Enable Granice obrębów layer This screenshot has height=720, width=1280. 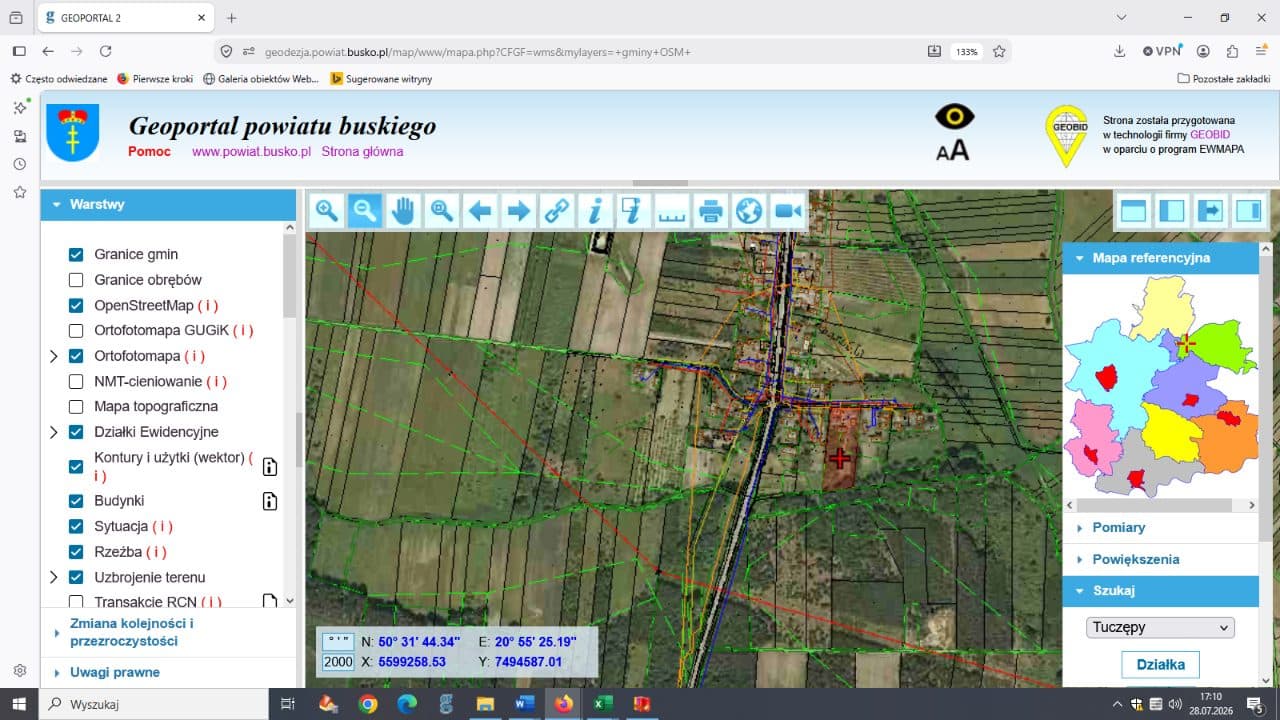[x=76, y=280]
